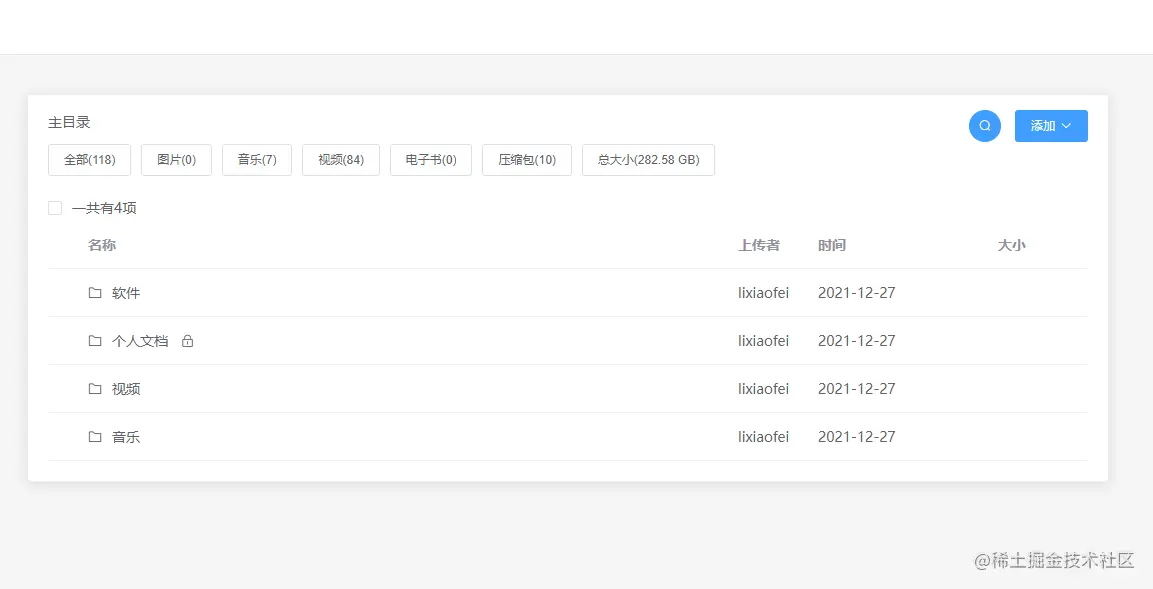The image size is (1153, 589).
Task: Sort the list by the 时间 column
Action: pyautogui.click(x=832, y=245)
